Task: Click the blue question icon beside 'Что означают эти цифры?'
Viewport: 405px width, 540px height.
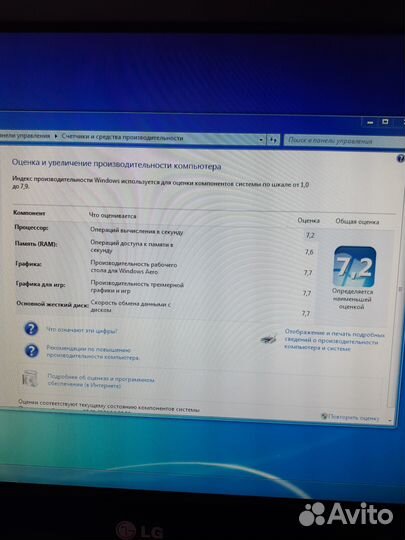Action: point(31,329)
